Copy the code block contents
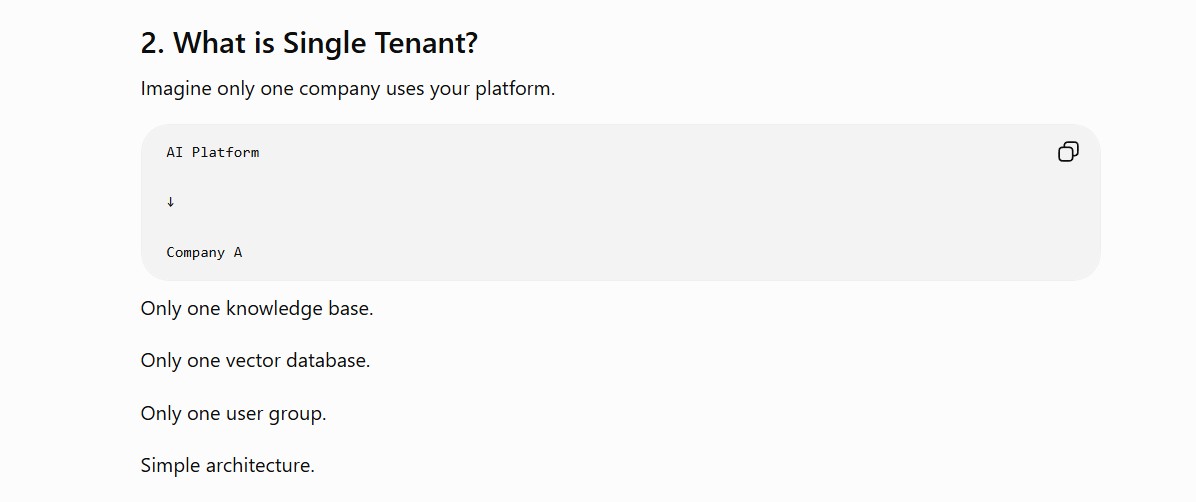Screen dimensions: 1196x502 click(x=1068, y=152)
